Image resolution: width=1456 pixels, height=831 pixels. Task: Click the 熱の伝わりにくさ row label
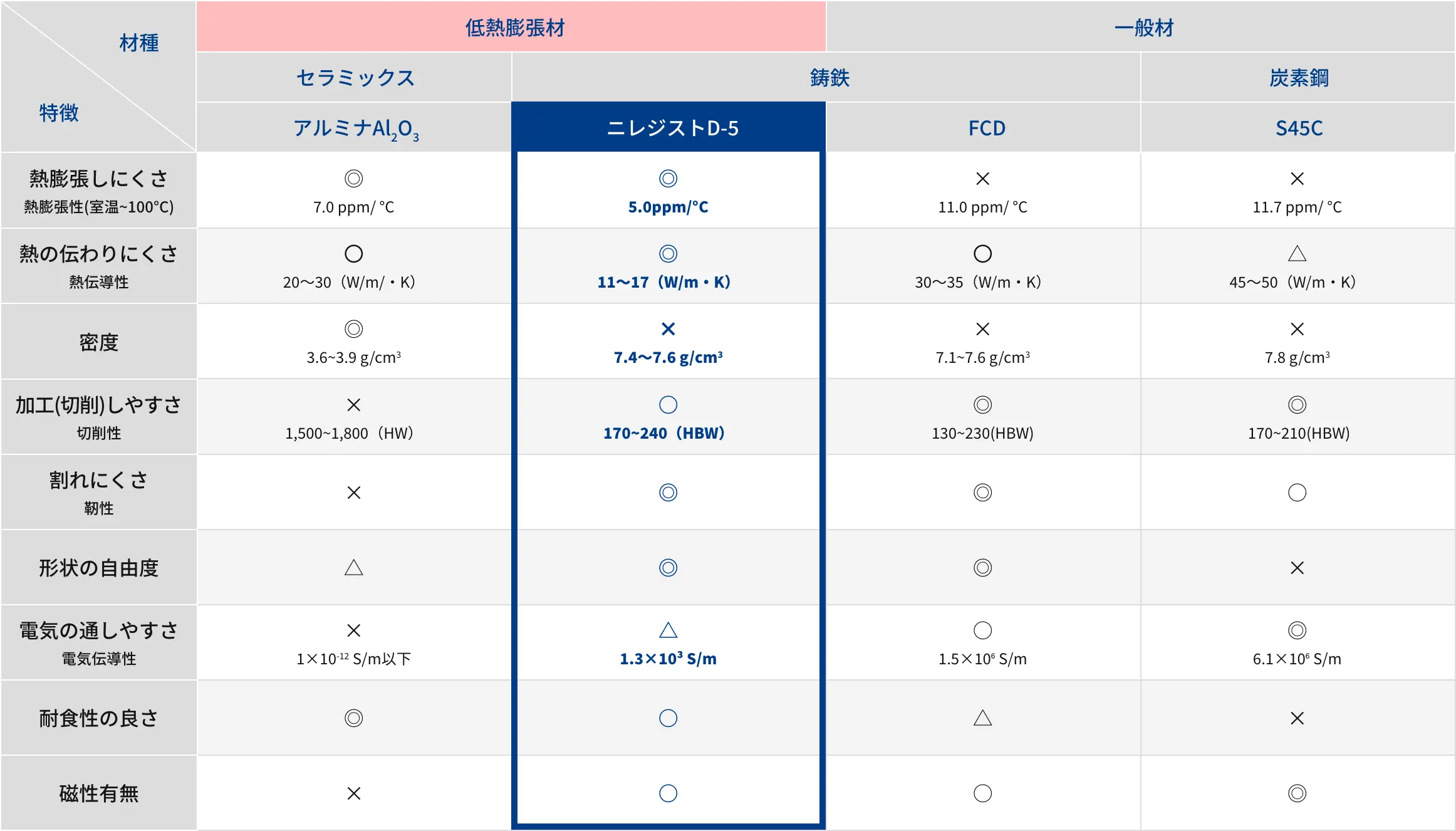coord(98,254)
